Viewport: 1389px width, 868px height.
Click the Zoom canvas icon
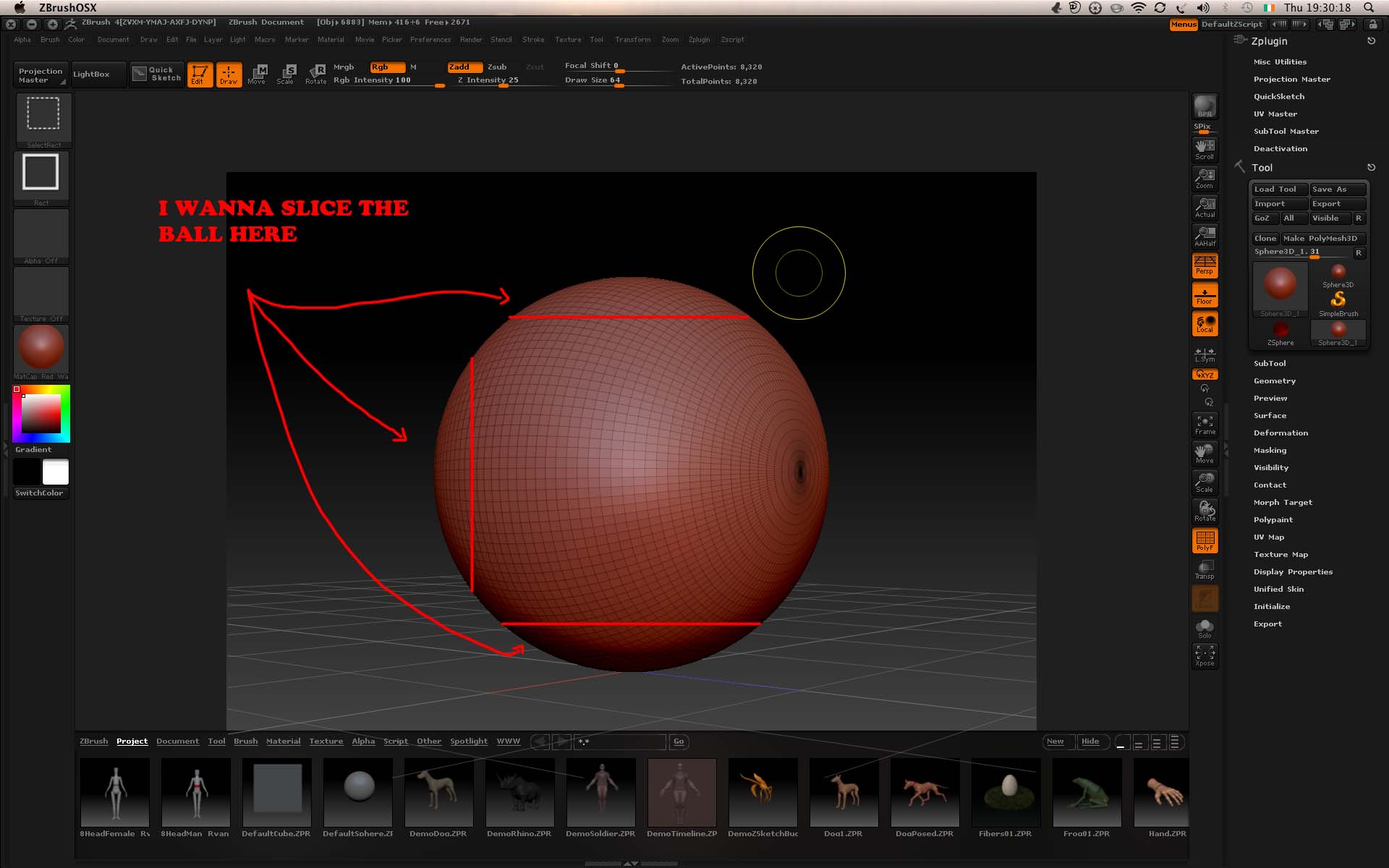(1205, 178)
